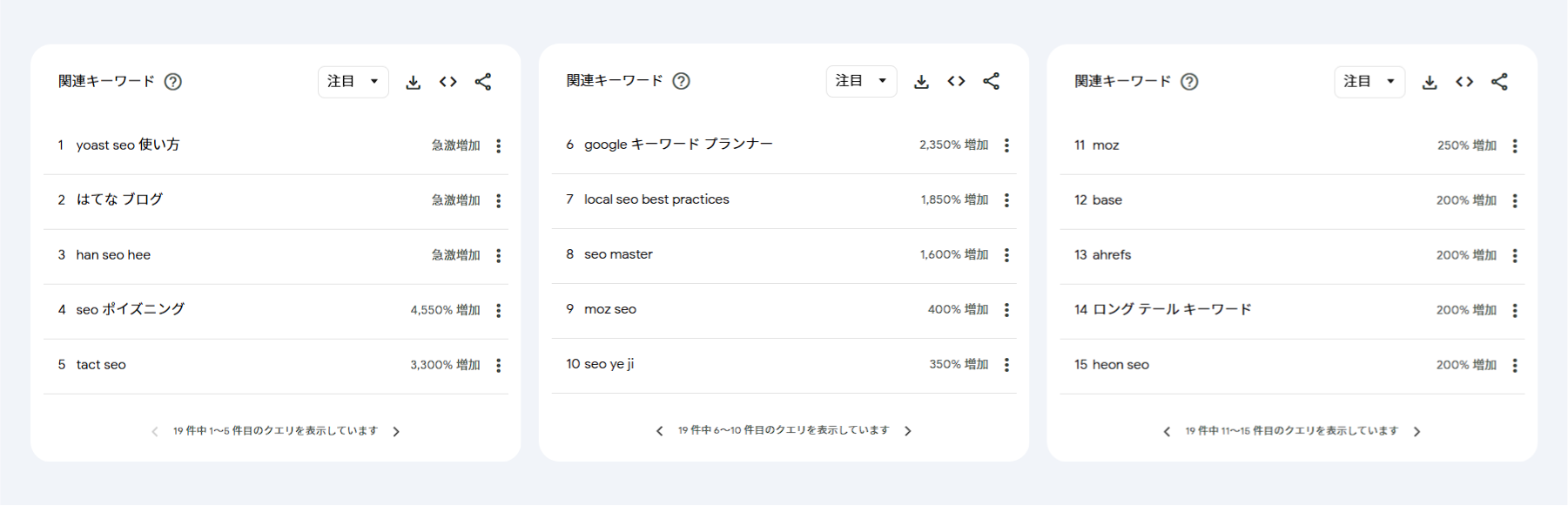Open the embed code icon in first panel
The image size is (1568, 506).
(x=448, y=81)
